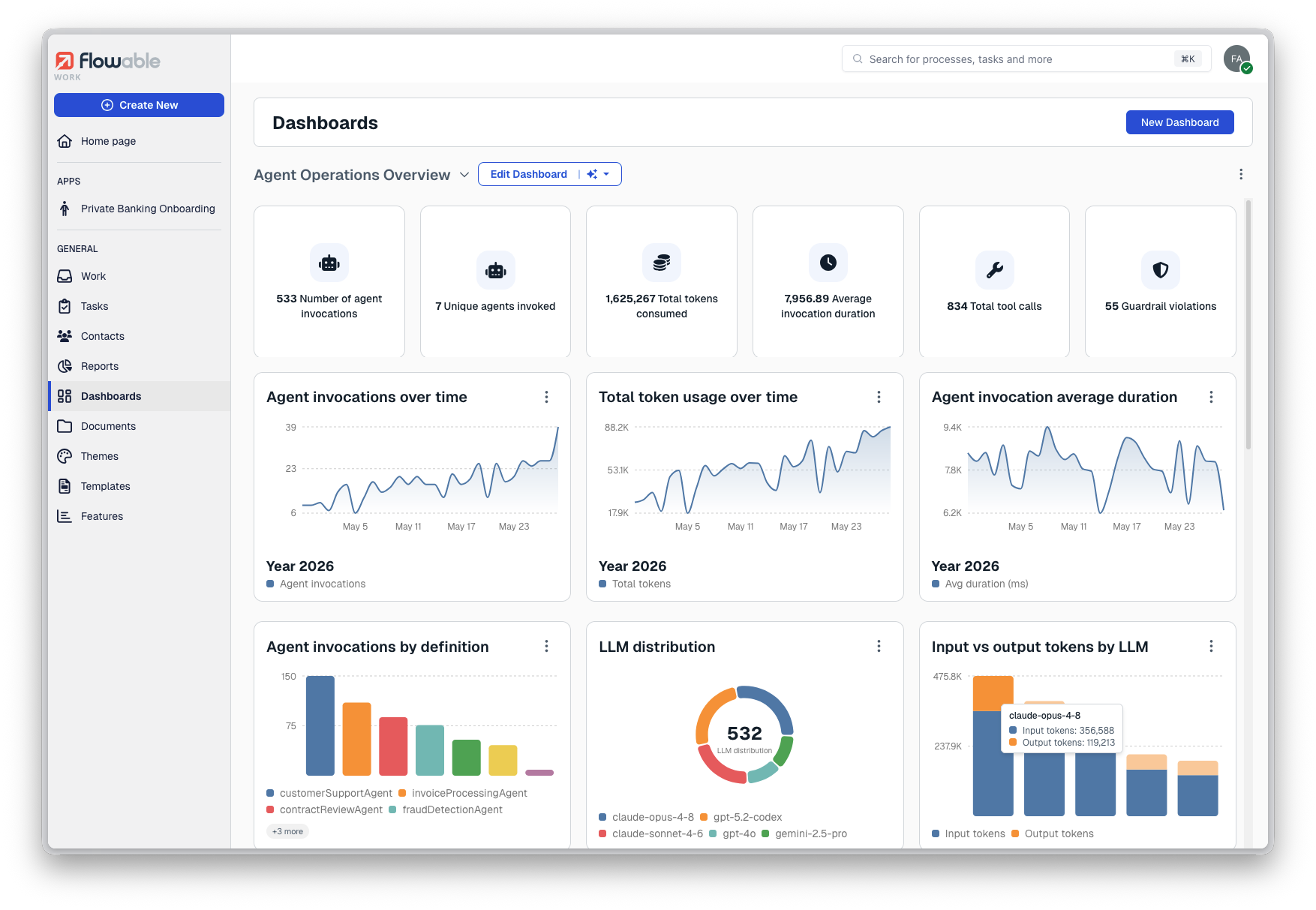
Task: Click the Output tokens orange legend swatch
Action: pyautogui.click(x=1015, y=833)
